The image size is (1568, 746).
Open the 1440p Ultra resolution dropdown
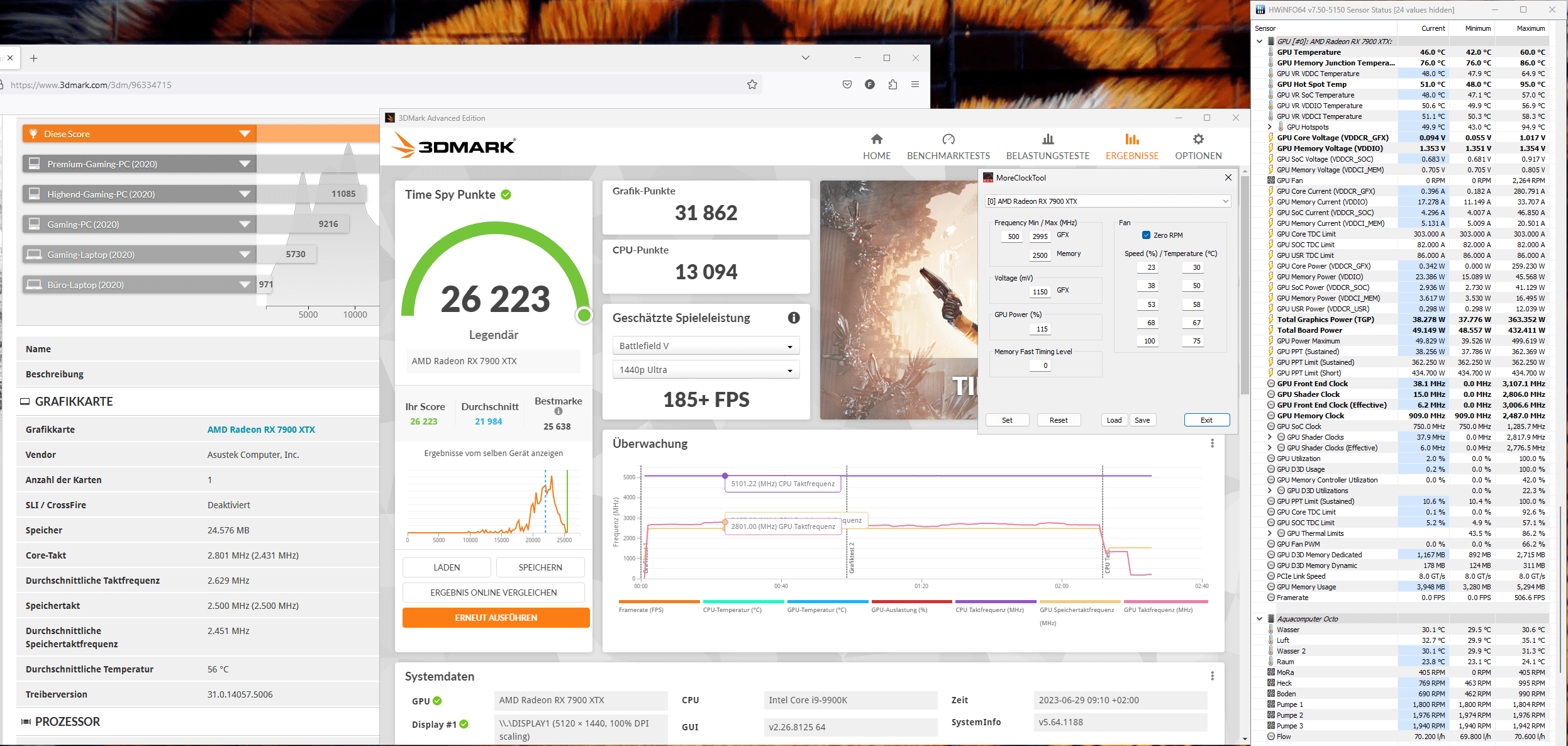pos(706,370)
